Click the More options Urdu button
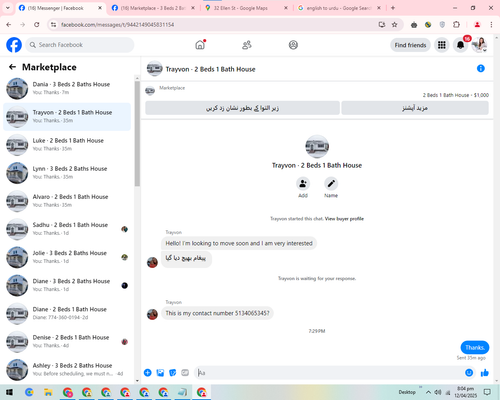Viewport: 500px width, 400px height. pos(415,108)
